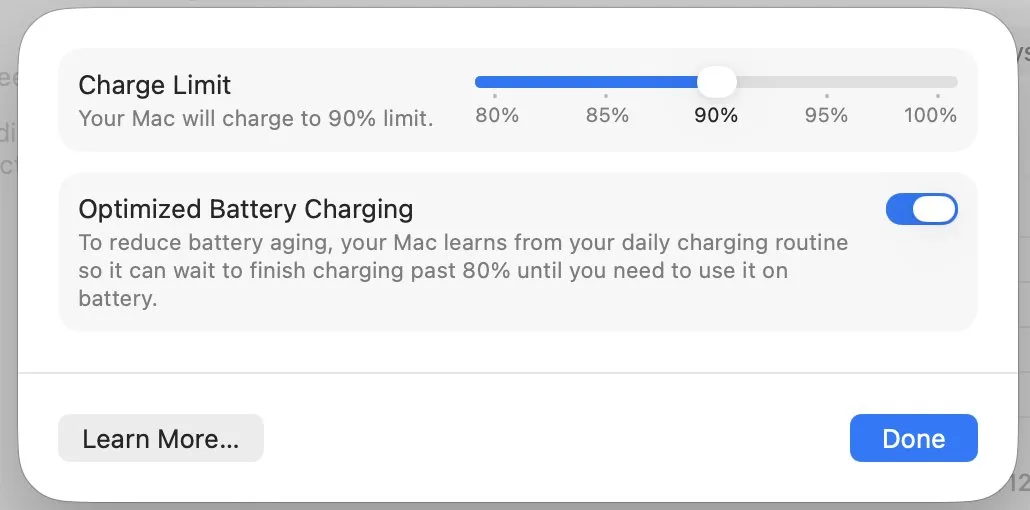
Task: Click the Charge Limit slider thumb
Action: [716, 82]
